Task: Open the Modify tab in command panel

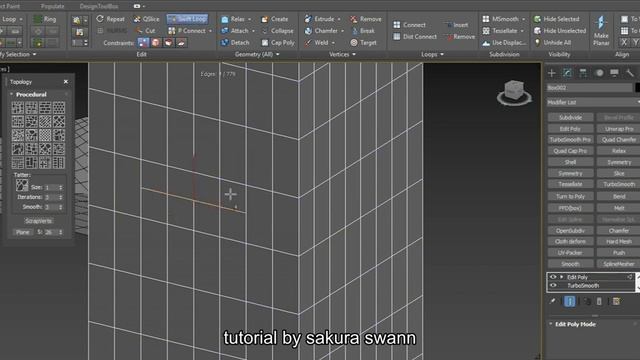Action: coord(567,73)
